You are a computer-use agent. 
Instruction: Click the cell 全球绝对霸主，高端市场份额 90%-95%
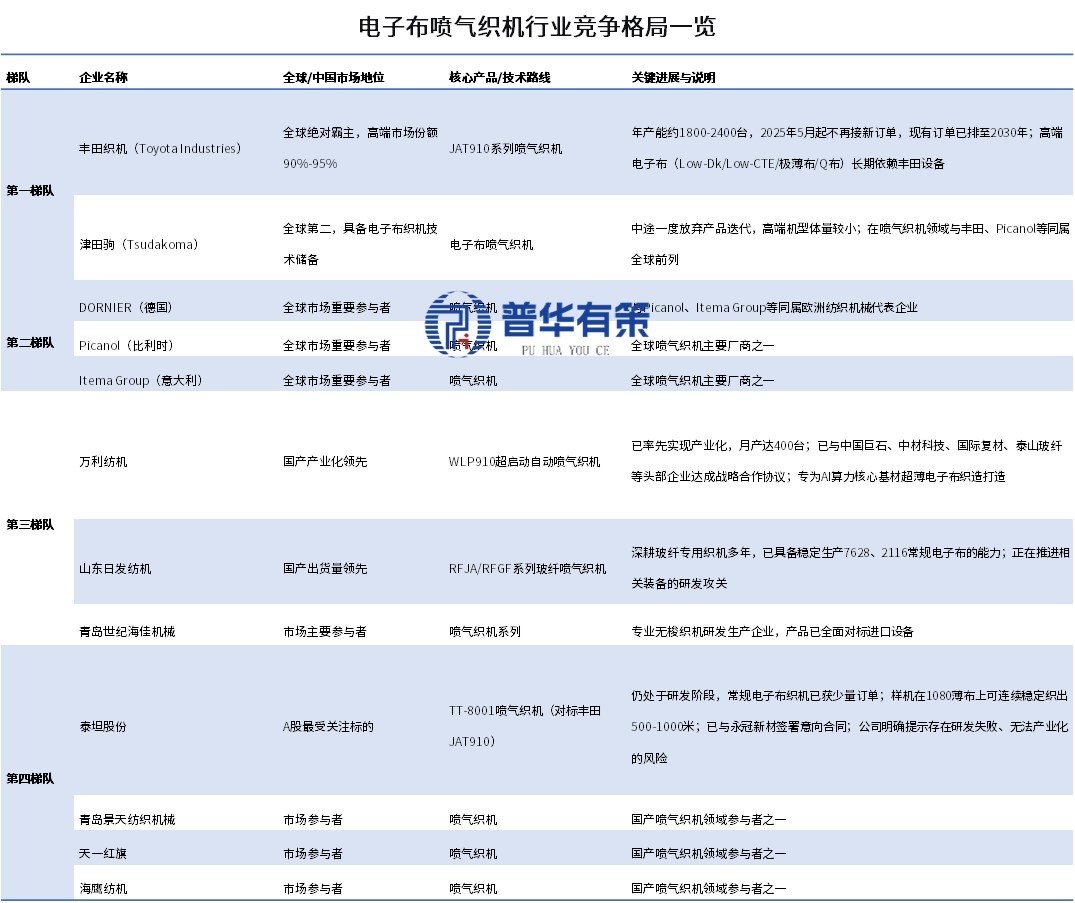point(361,148)
